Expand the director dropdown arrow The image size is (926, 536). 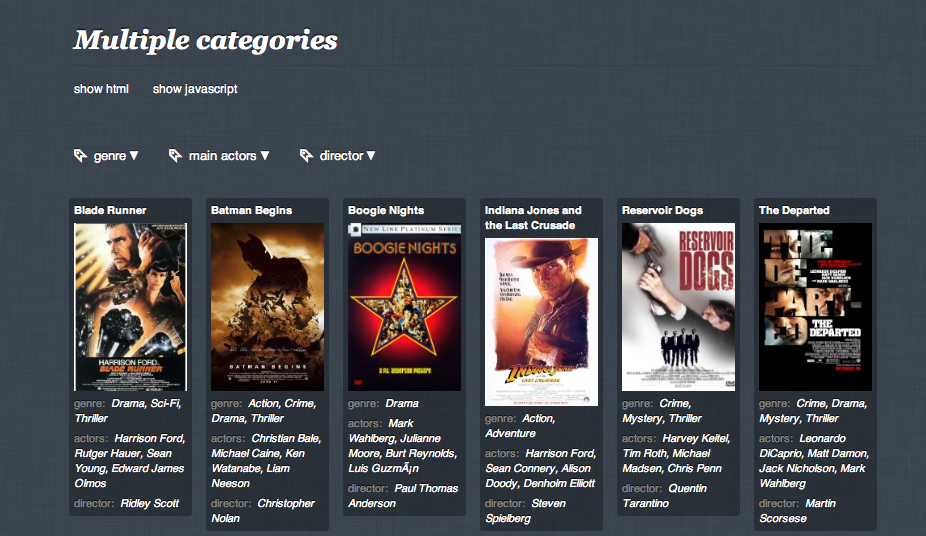[x=371, y=156]
